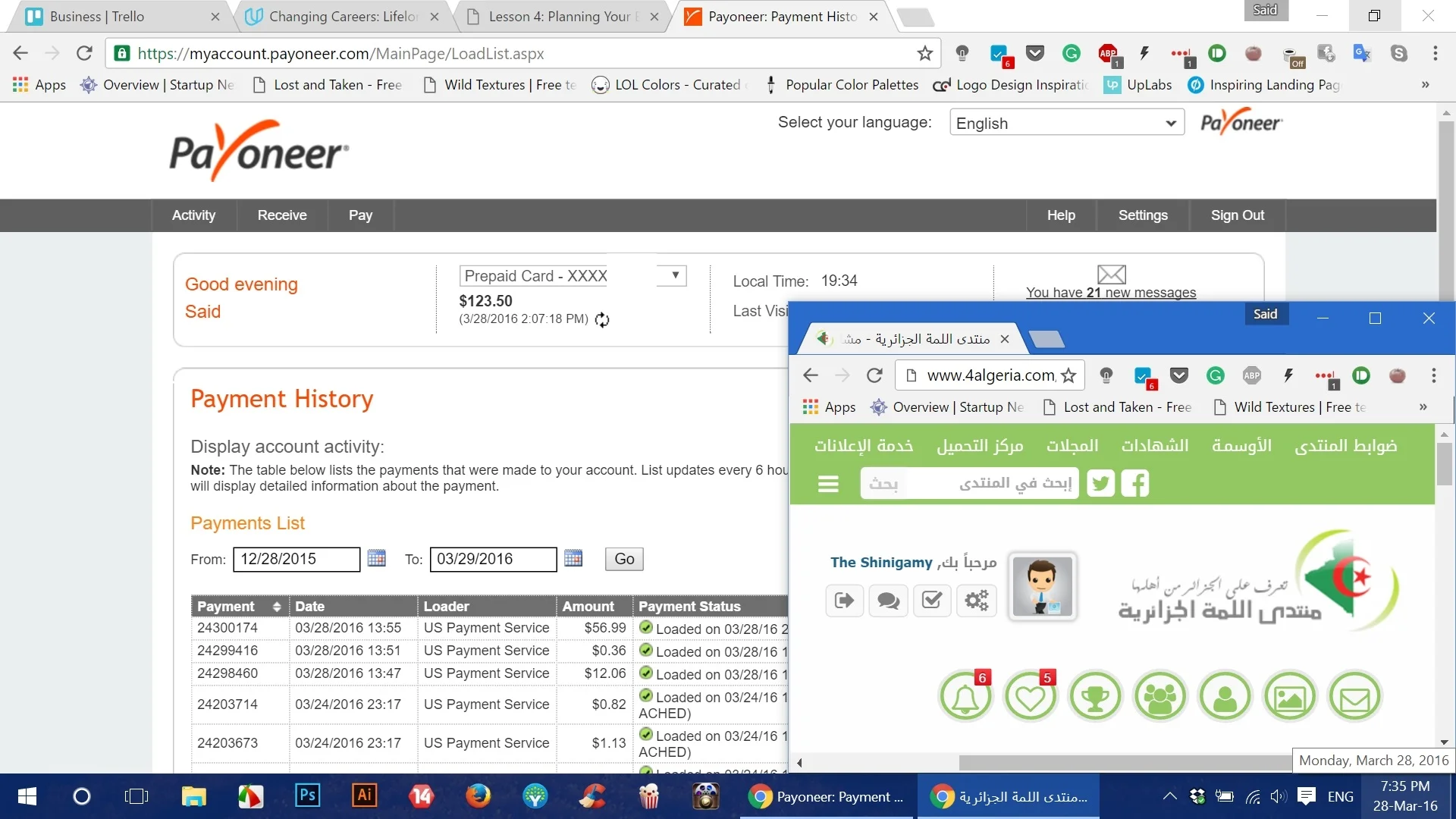Expand the language selection dropdown

(1066, 123)
